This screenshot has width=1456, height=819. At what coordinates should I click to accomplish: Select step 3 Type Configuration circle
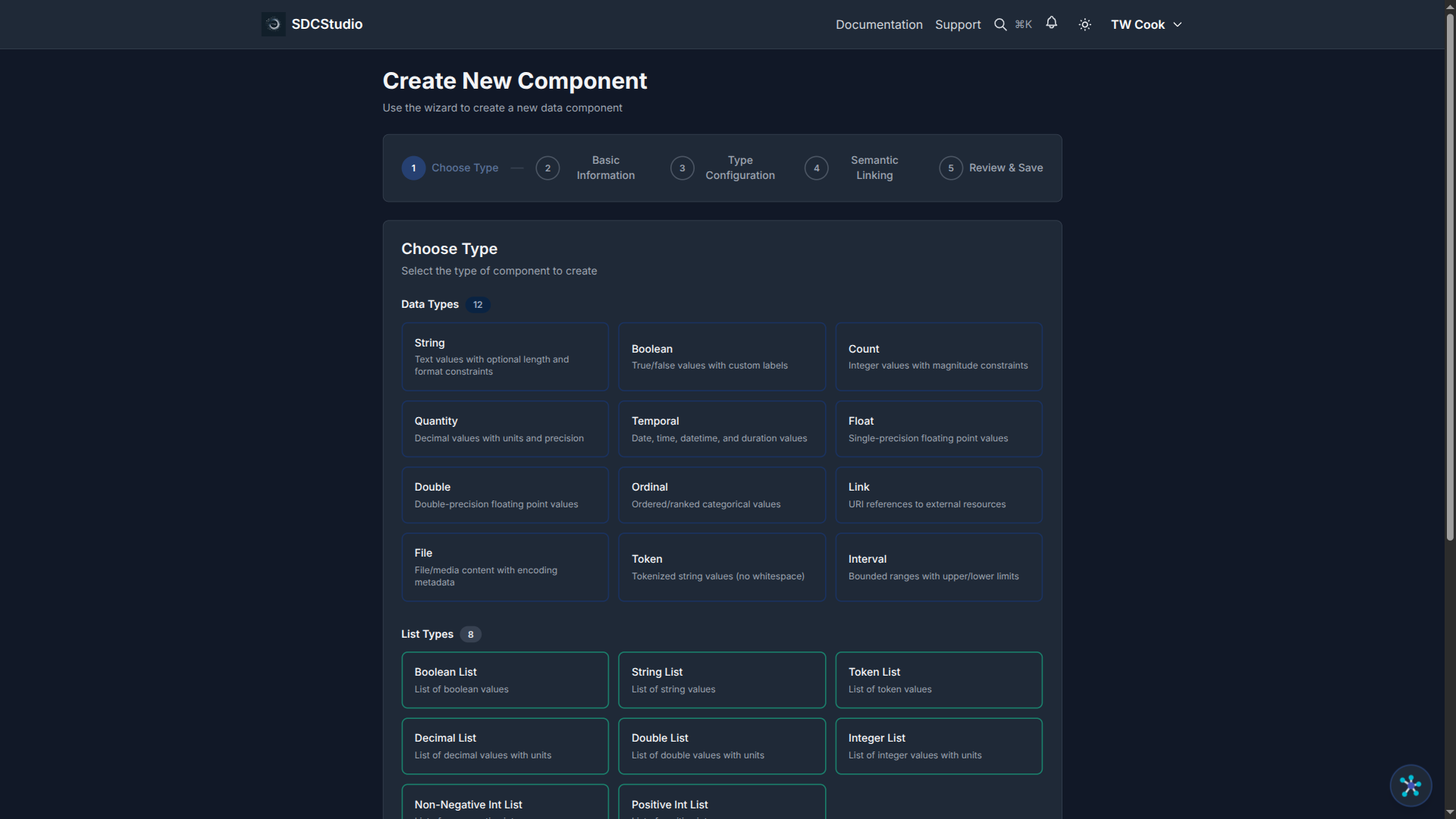point(682,168)
